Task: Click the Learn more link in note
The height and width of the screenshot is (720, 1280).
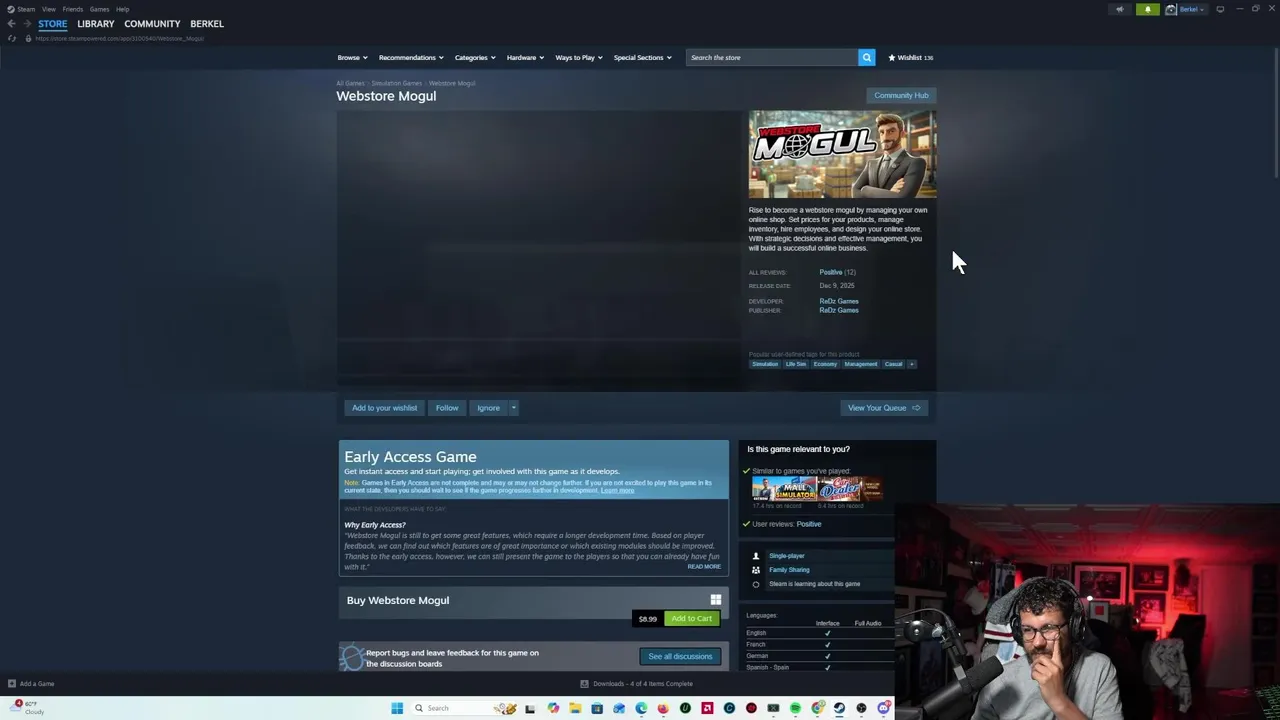Action: pos(617,491)
